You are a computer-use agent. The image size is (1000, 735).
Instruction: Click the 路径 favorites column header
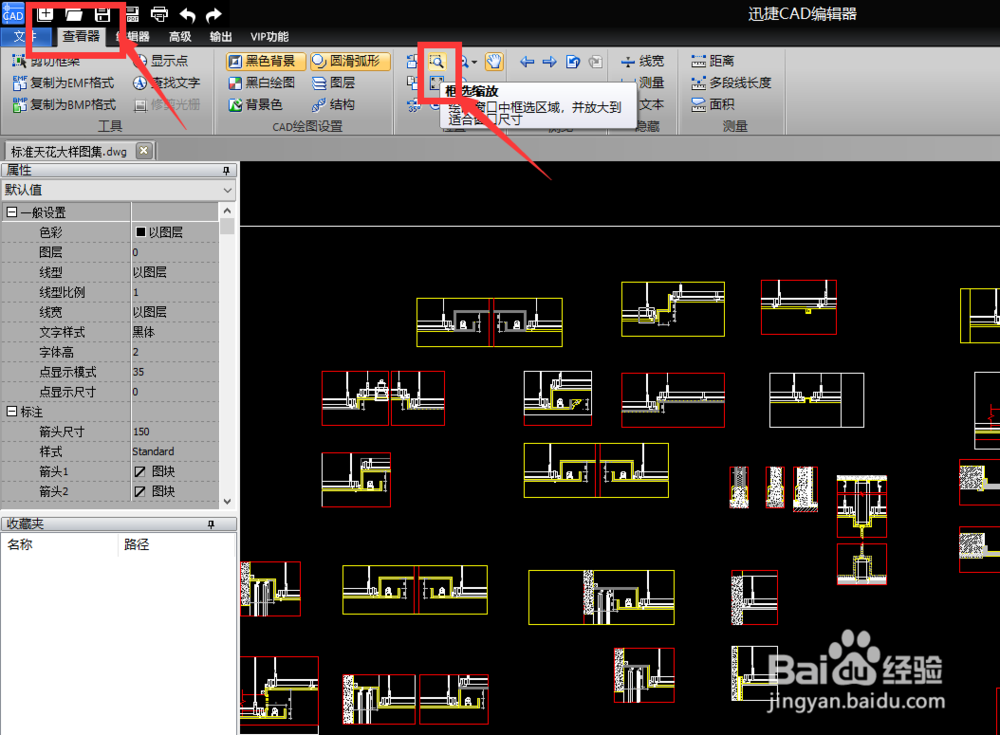tap(177, 545)
